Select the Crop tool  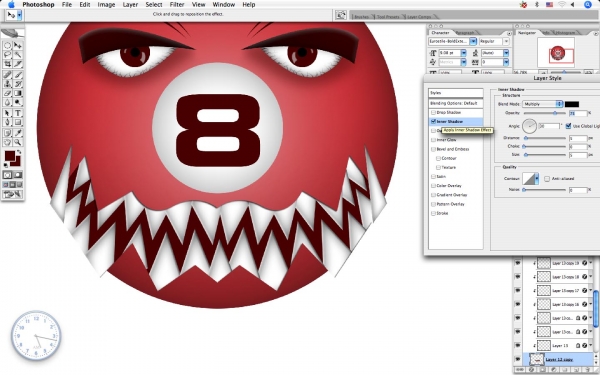[7, 64]
